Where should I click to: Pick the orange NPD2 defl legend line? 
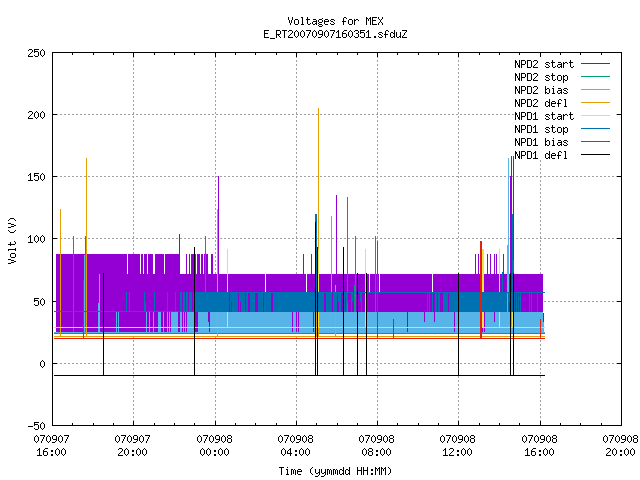[x=595, y=103]
